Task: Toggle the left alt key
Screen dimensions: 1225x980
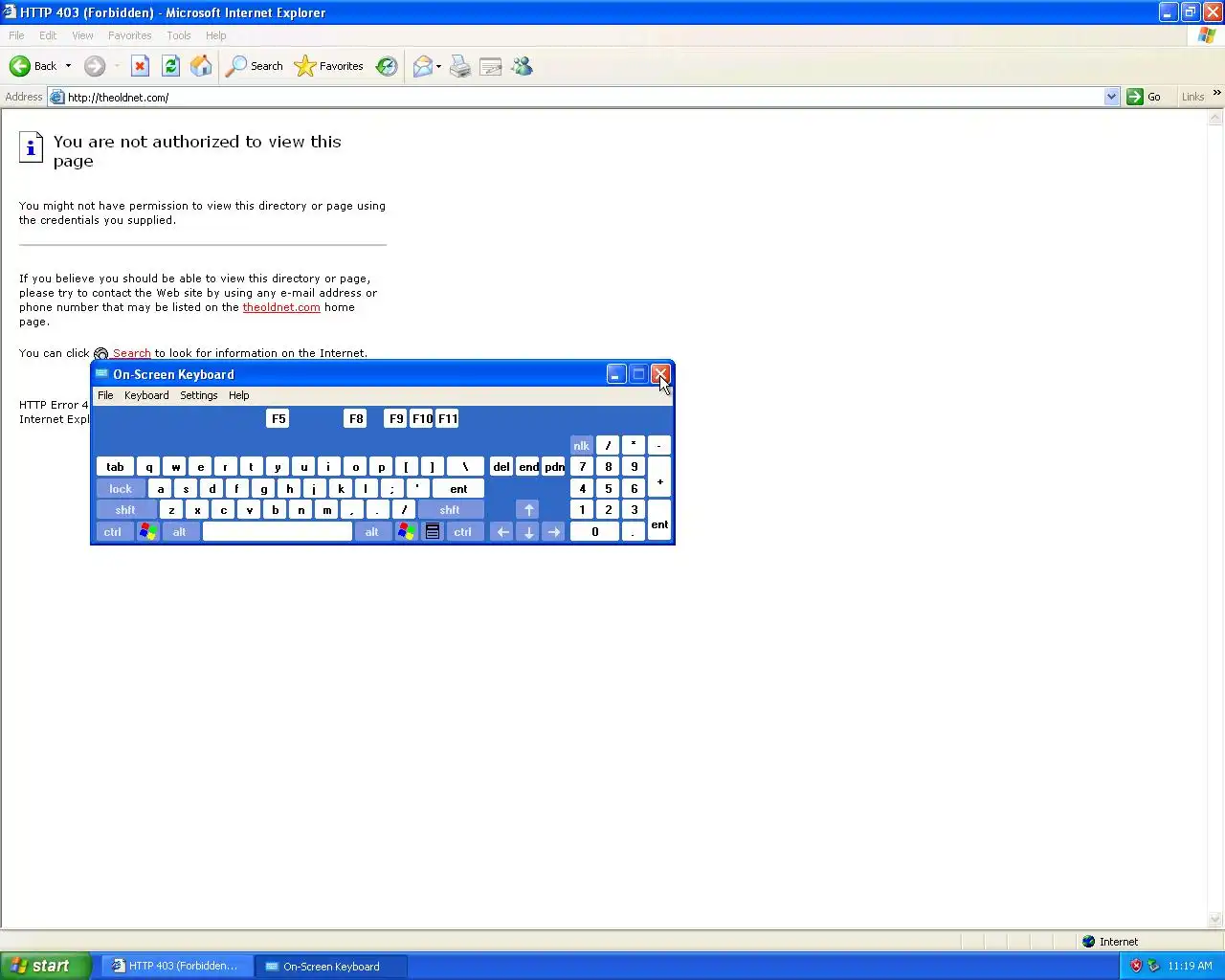Action: (179, 531)
